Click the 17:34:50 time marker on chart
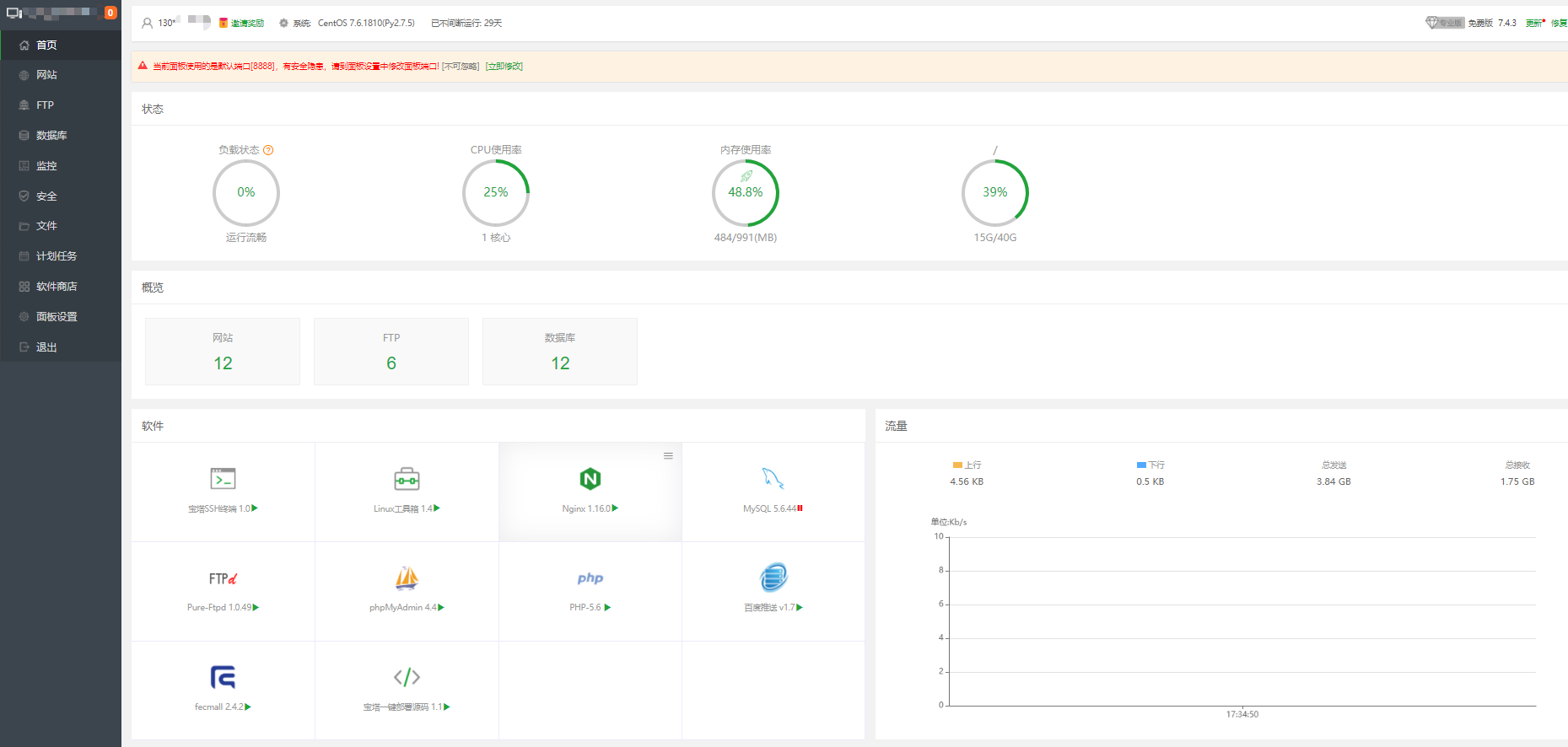 click(x=1242, y=715)
